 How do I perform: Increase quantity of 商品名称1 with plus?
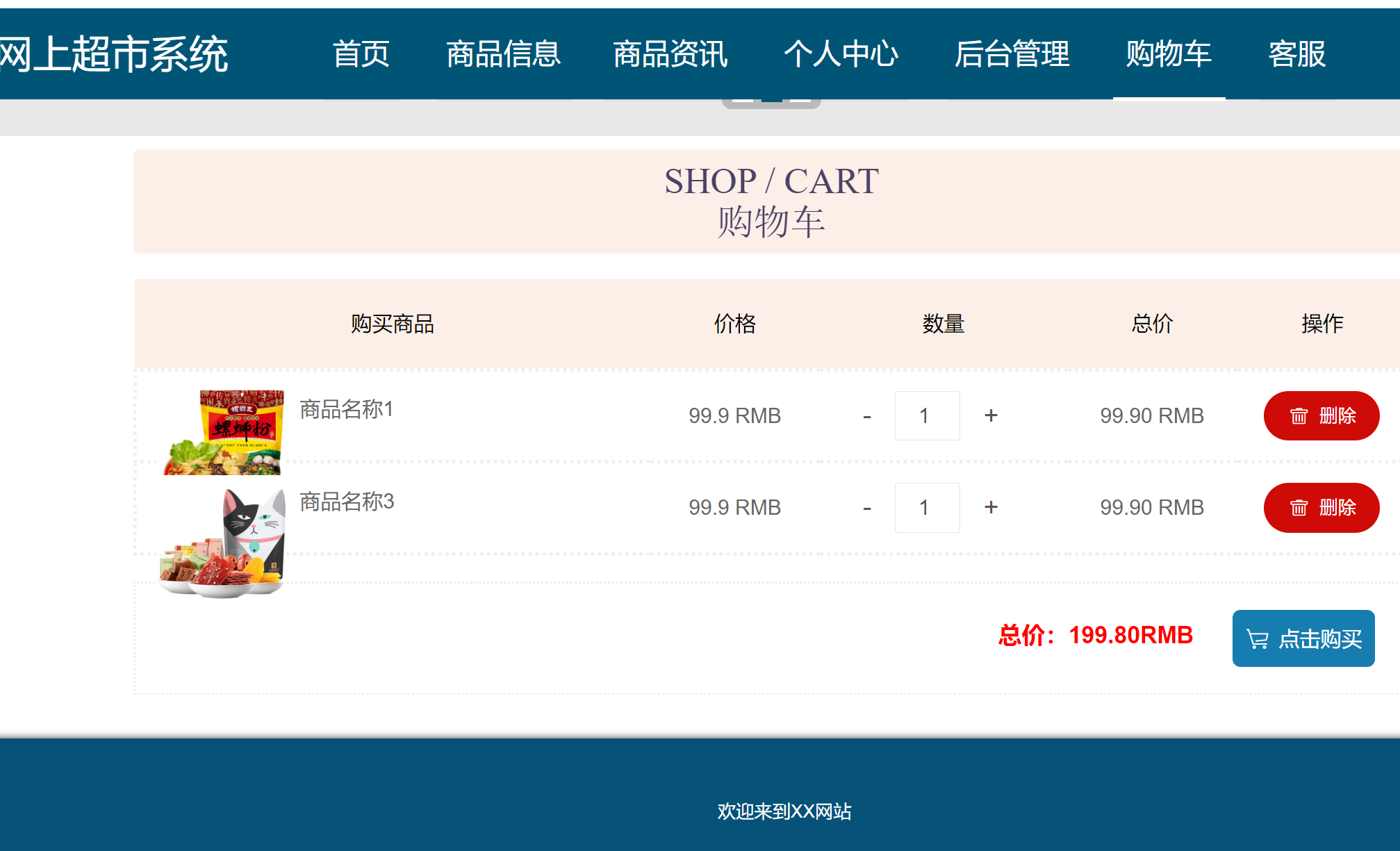coord(991,415)
